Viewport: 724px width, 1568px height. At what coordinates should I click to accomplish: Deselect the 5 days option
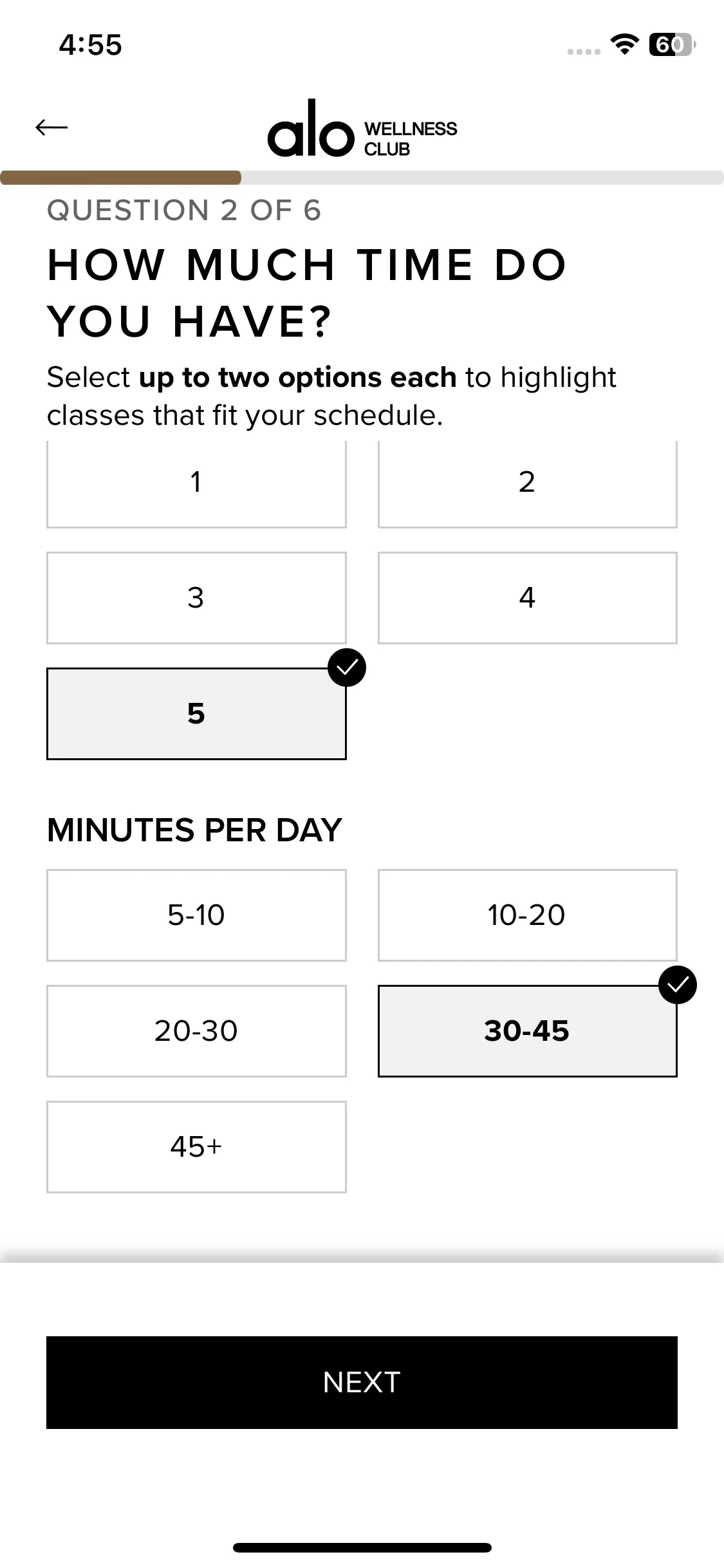[x=196, y=714]
